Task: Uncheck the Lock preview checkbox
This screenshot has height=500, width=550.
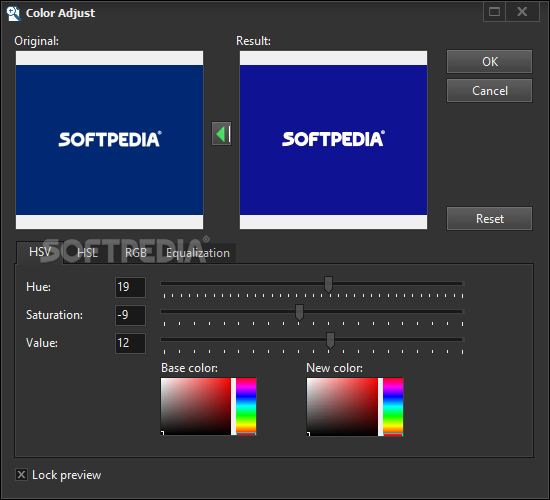Action: 21,475
